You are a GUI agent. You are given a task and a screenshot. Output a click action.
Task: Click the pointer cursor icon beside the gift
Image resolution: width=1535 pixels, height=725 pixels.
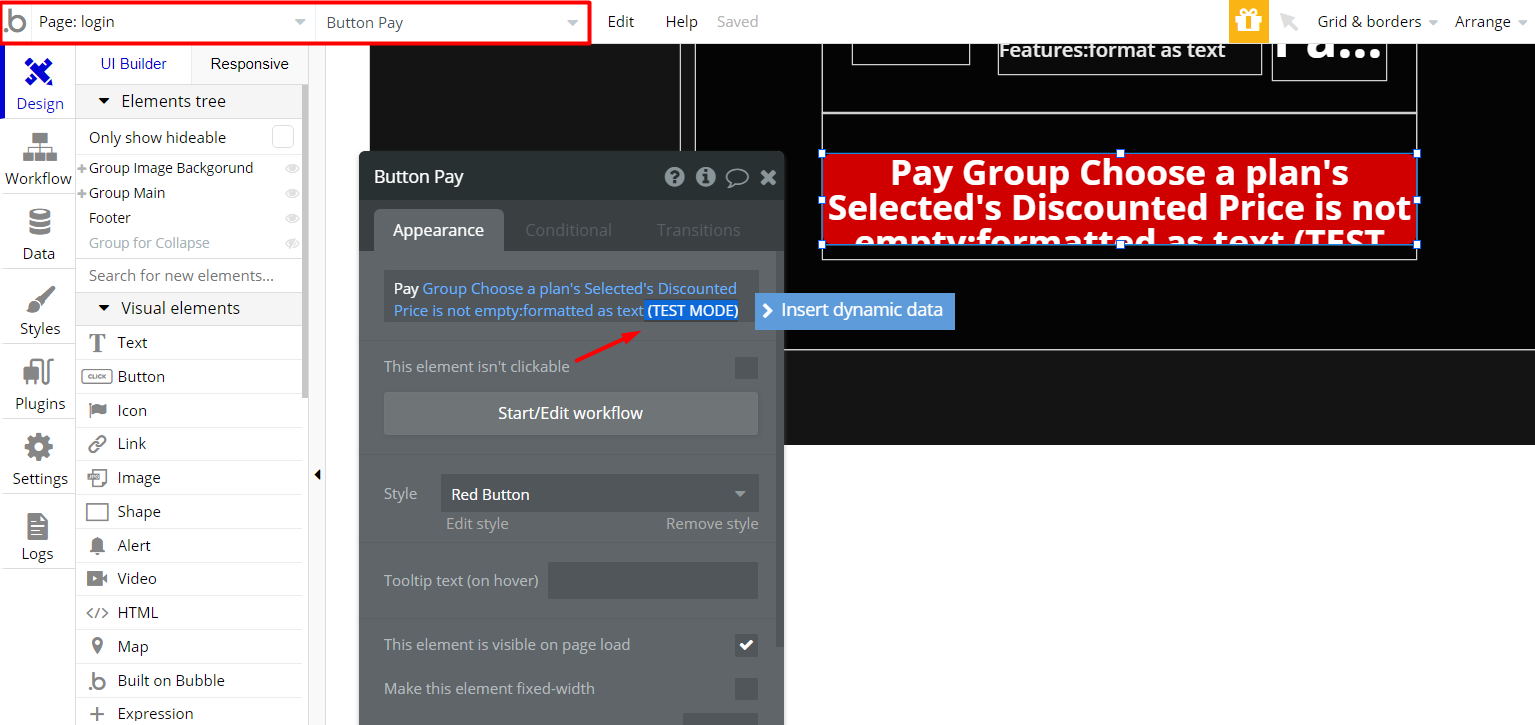coord(1289,22)
